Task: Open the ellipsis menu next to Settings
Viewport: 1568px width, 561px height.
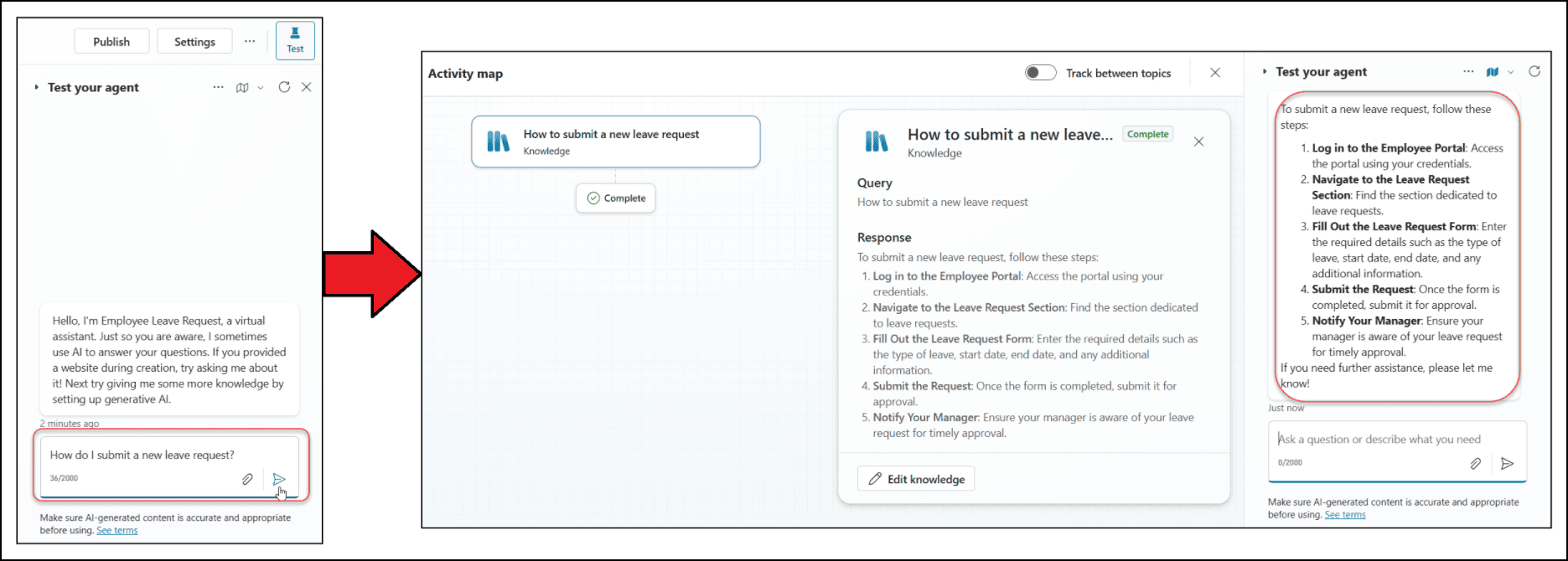Action: 250,41
